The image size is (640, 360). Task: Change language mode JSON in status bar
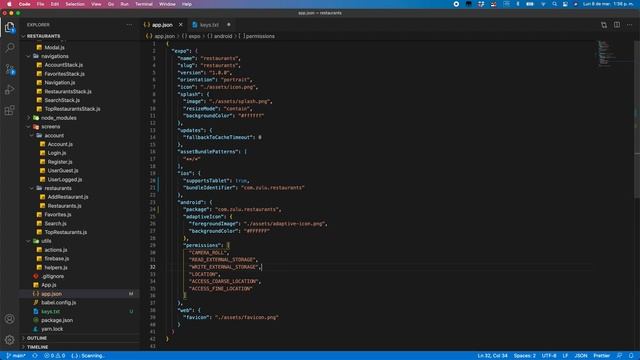580,356
